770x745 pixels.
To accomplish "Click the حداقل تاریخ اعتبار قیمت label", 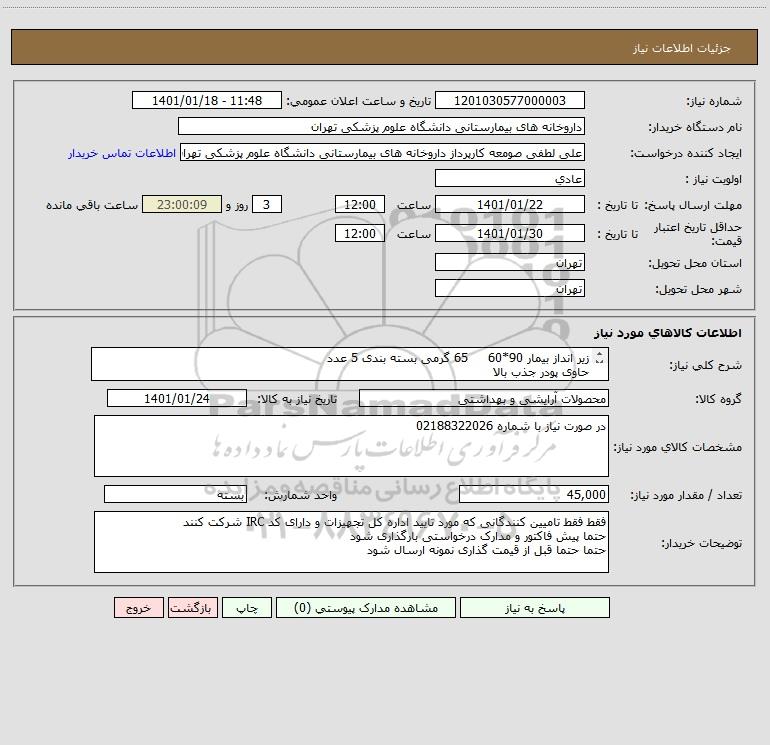I will pyautogui.click(x=697, y=234).
